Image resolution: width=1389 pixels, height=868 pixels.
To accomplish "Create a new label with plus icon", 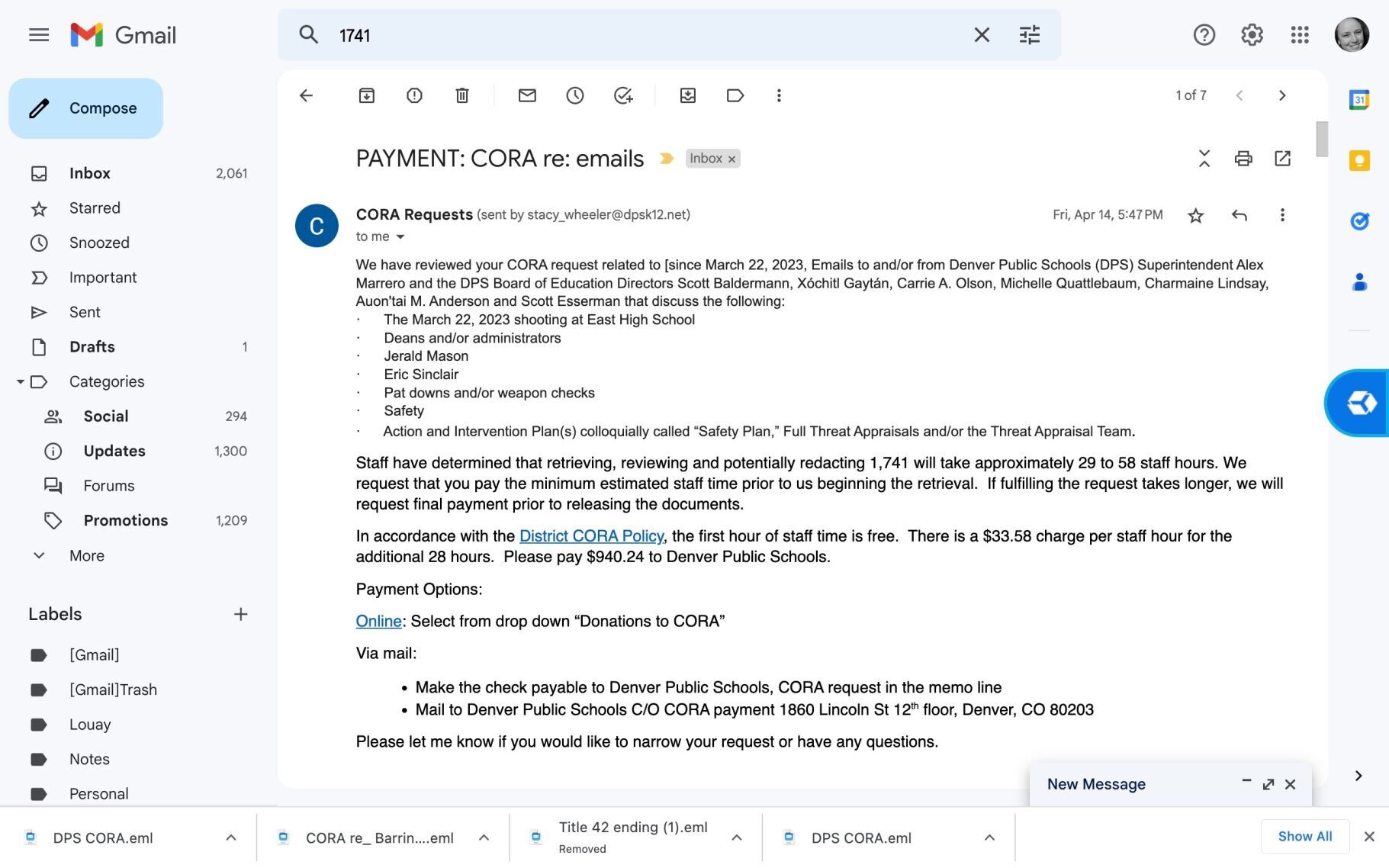I will (x=240, y=615).
